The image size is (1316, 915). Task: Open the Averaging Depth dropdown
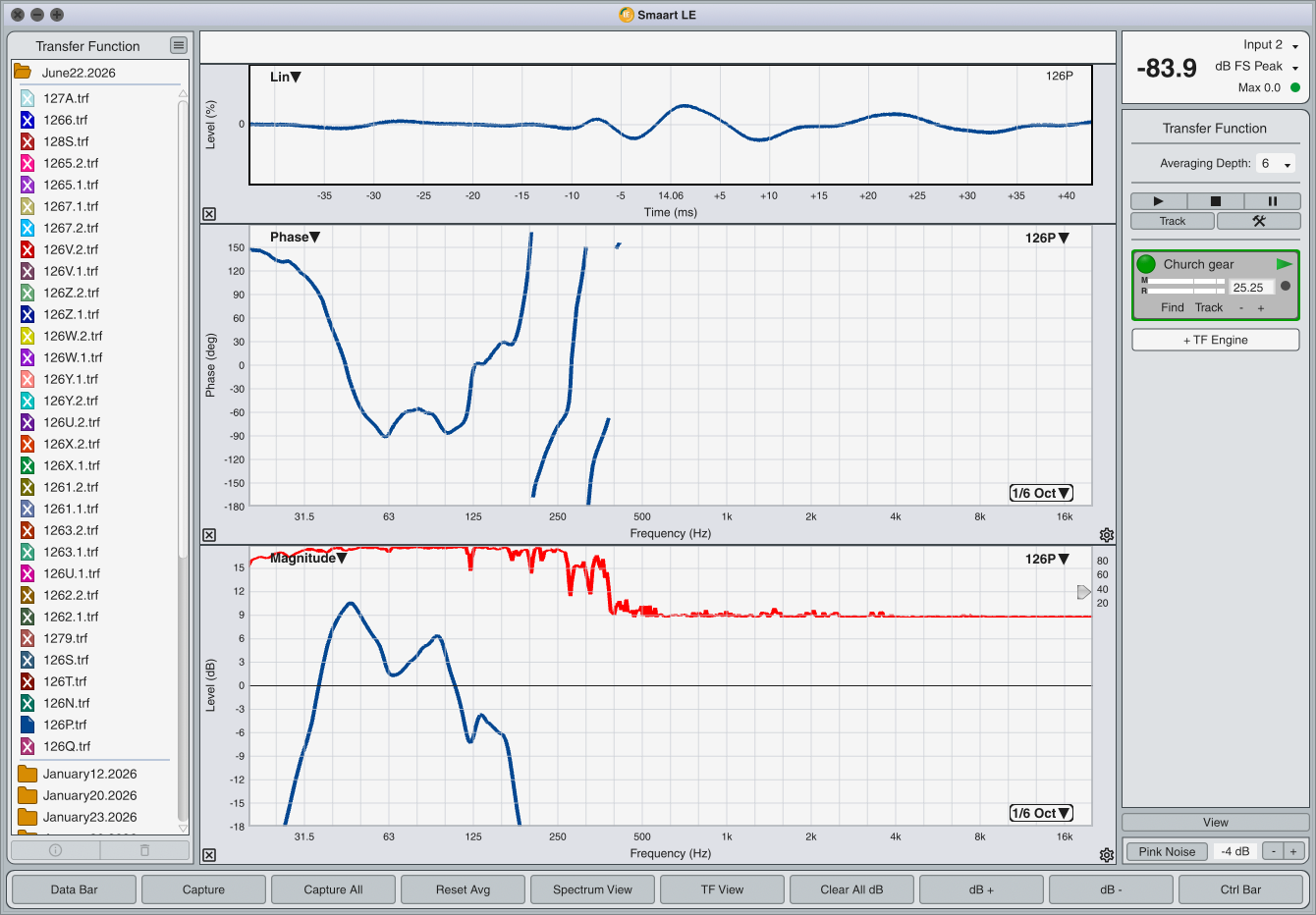pyautogui.click(x=1276, y=164)
